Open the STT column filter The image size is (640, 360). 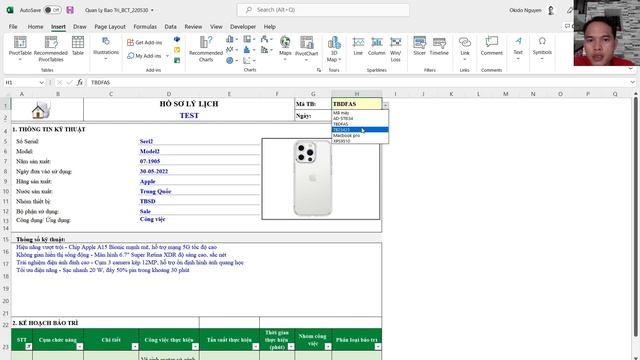[x=29, y=347]
